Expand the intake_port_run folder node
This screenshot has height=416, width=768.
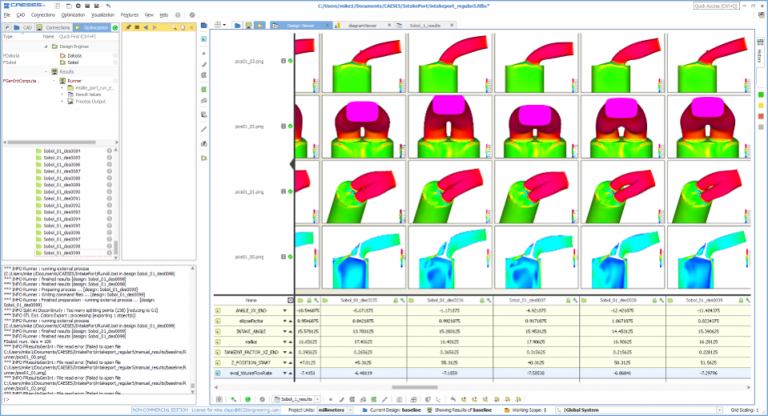tap(62, 88)
